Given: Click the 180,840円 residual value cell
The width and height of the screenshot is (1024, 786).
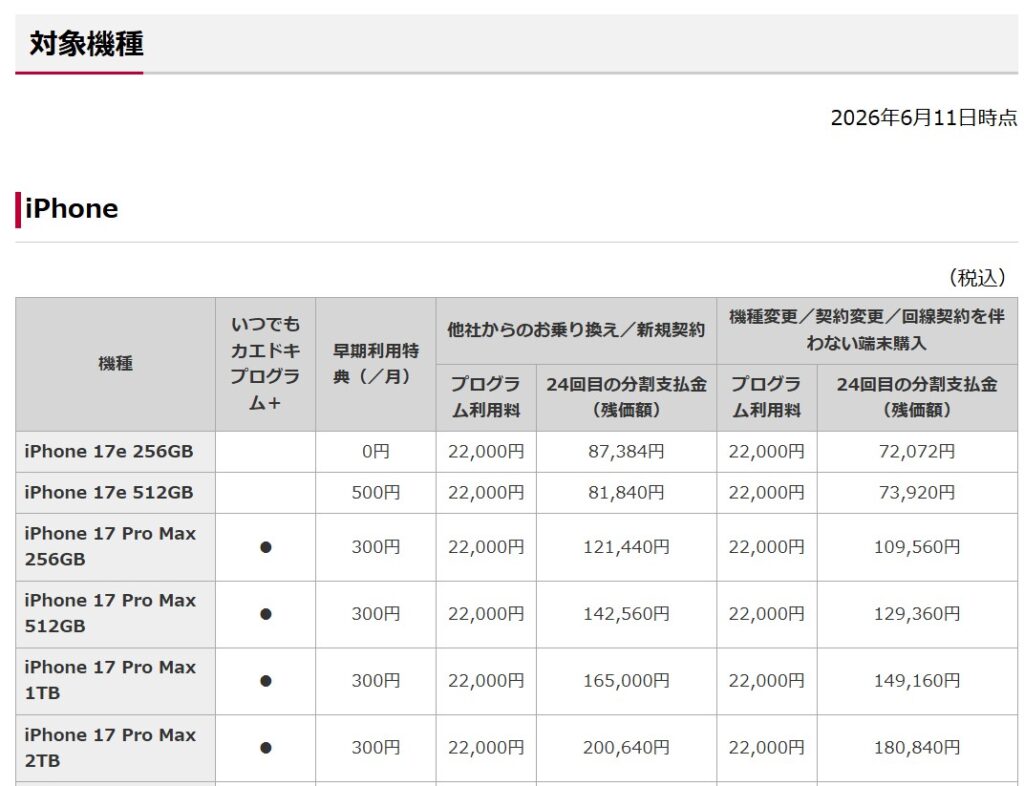Looking at the screenshot, I should tap(917, 747).
